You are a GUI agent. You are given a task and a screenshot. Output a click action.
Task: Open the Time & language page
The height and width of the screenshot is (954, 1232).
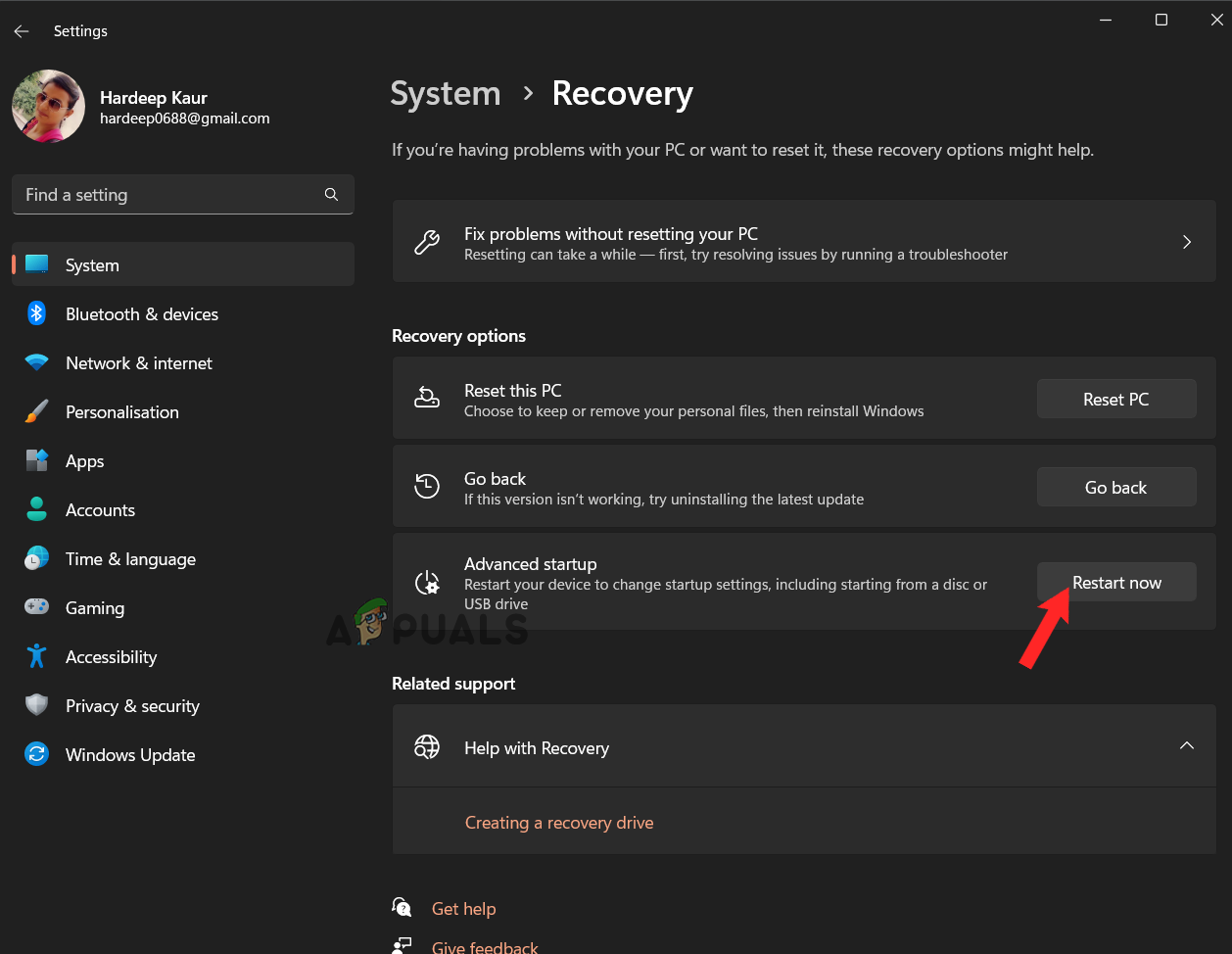point(130,559)
